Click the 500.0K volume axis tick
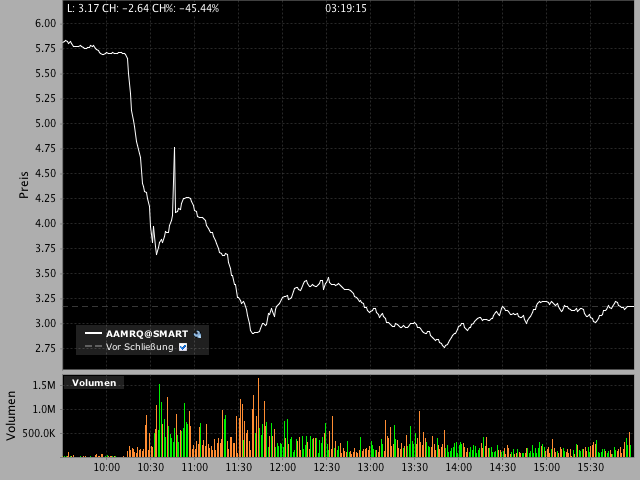Image resolution: width=640 pixels, height=480 pixels. click(x=38, y=433)
